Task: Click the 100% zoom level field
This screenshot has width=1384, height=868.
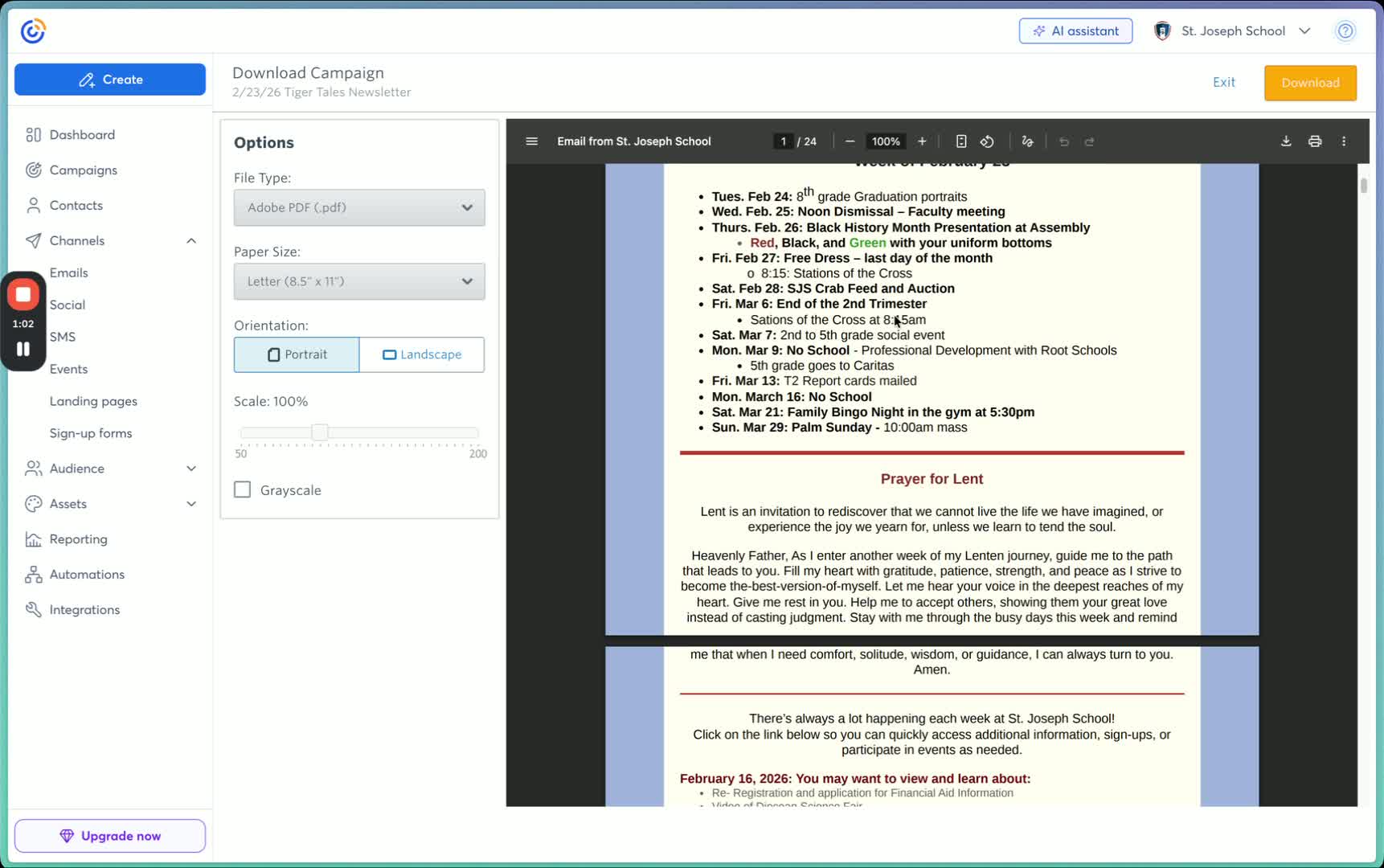Action: coord(886,141)
